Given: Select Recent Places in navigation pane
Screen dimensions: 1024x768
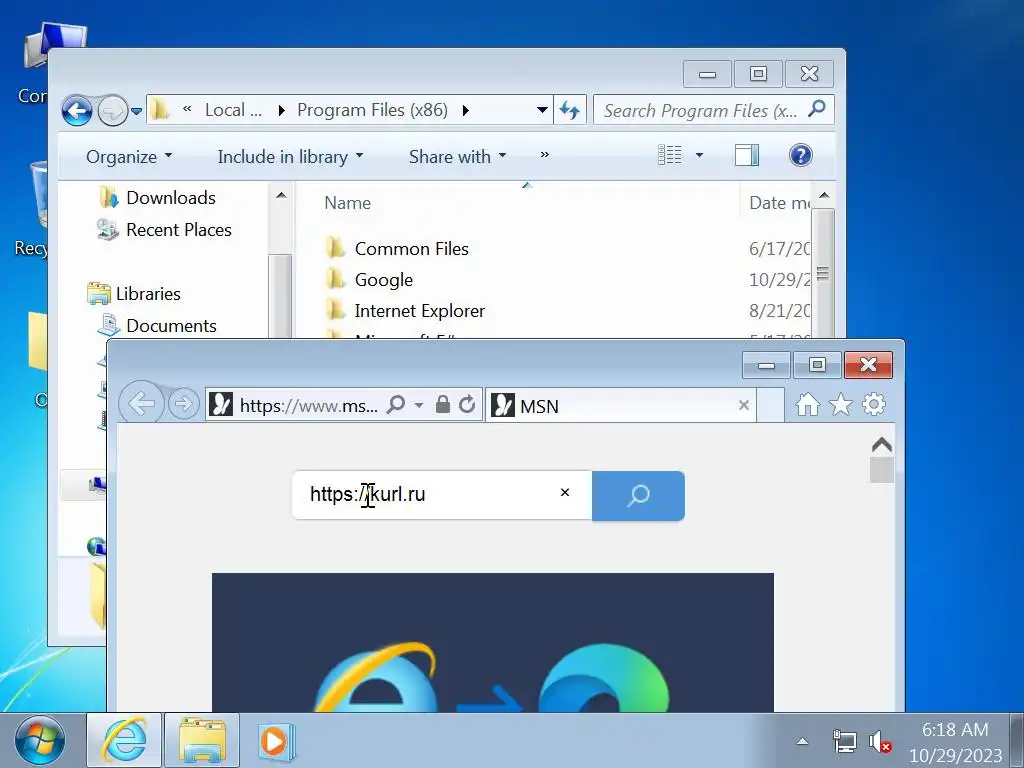Looking at the screenshot, I should click(x=179, y=230).
